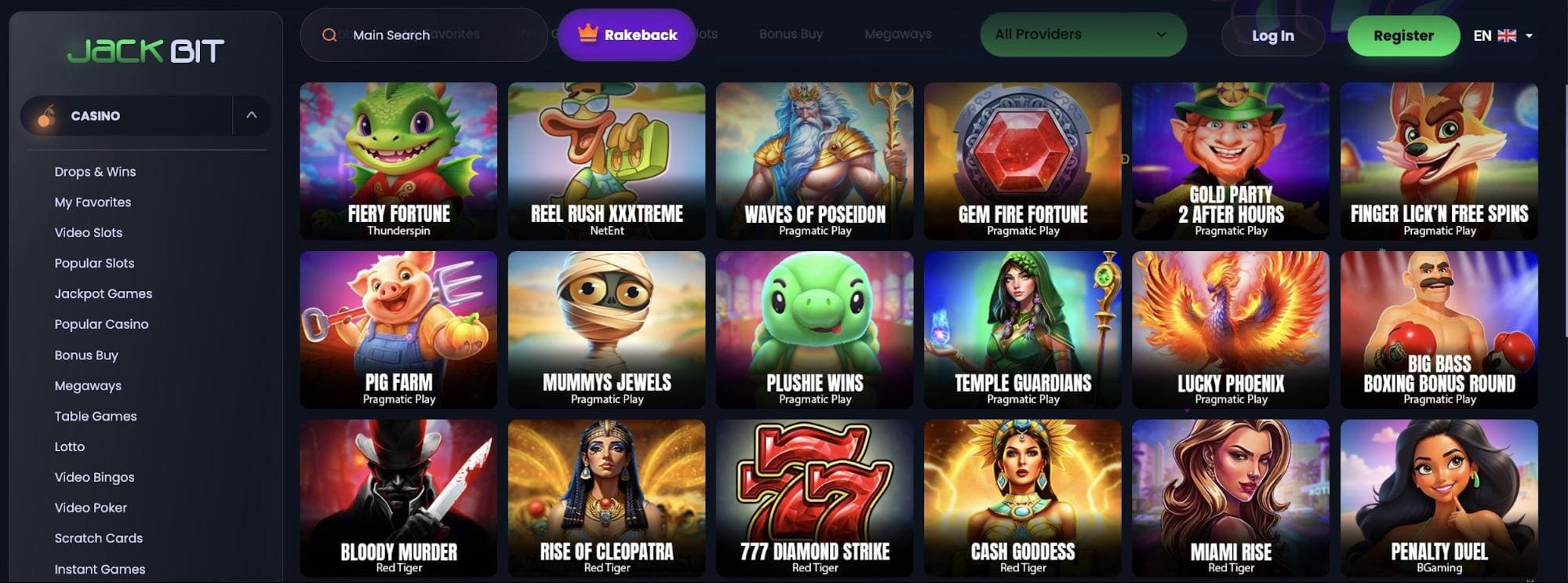Image resolution: width=1568 pixels, height=583 pixels.
Task: Open Table Games from the sidebar
Action: (96, 416)
